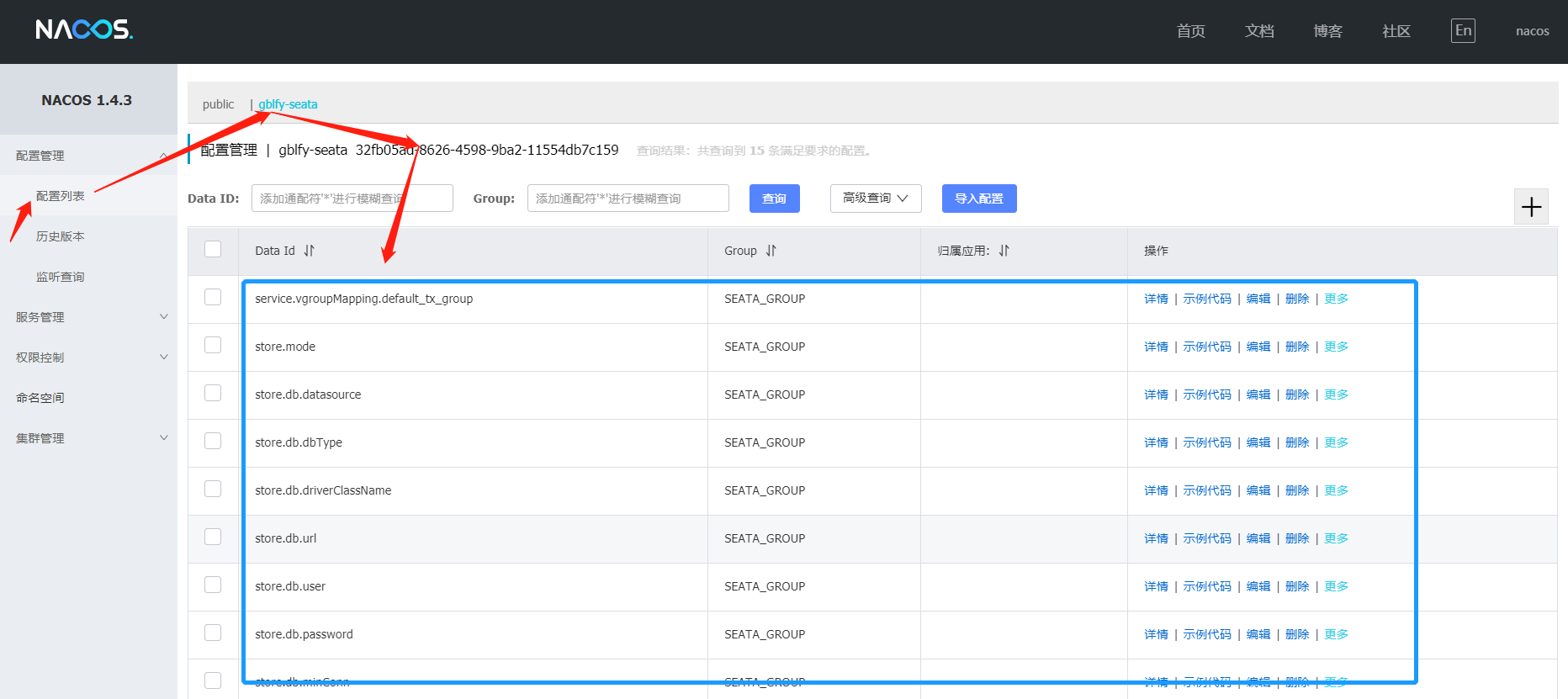Image resolution: width=1568 pixels, height=699 pixels.
Task: Check the store.db.dbType row
Action: 213,441
